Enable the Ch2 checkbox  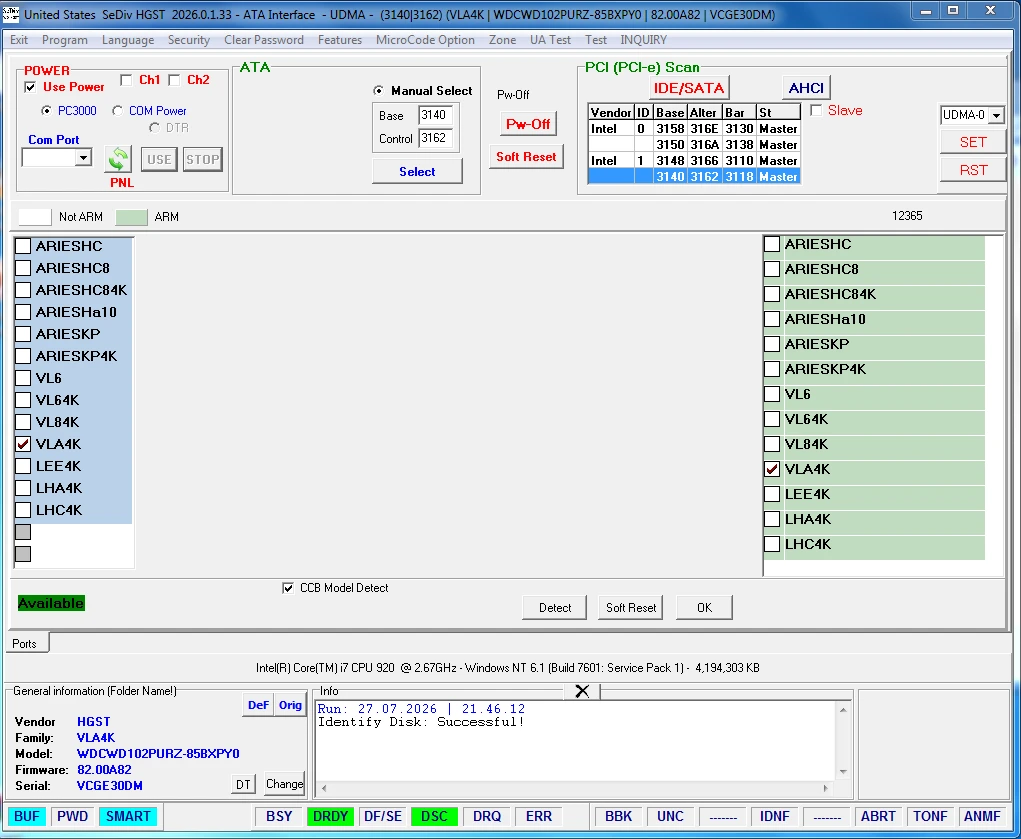pos(174,80)
